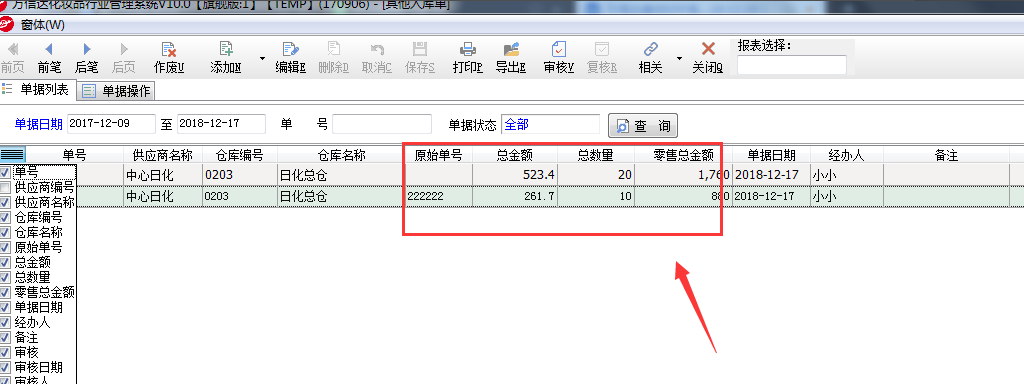Expand the dropdown arrow beside 添加
1024x384 pixels.
click(x=263, y=58)
